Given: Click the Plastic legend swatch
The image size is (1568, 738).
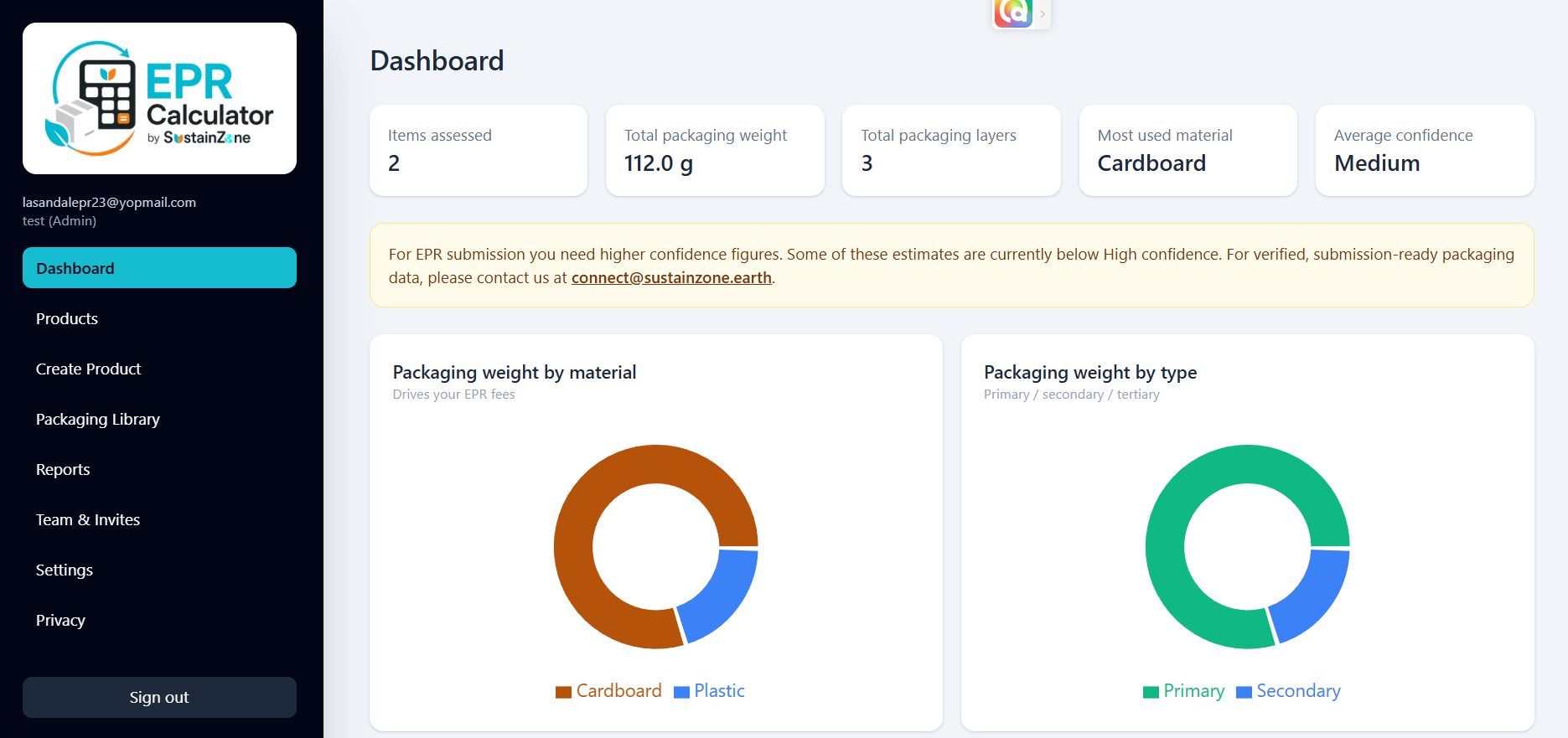Looking at the screenshot, I should [681, 692].
